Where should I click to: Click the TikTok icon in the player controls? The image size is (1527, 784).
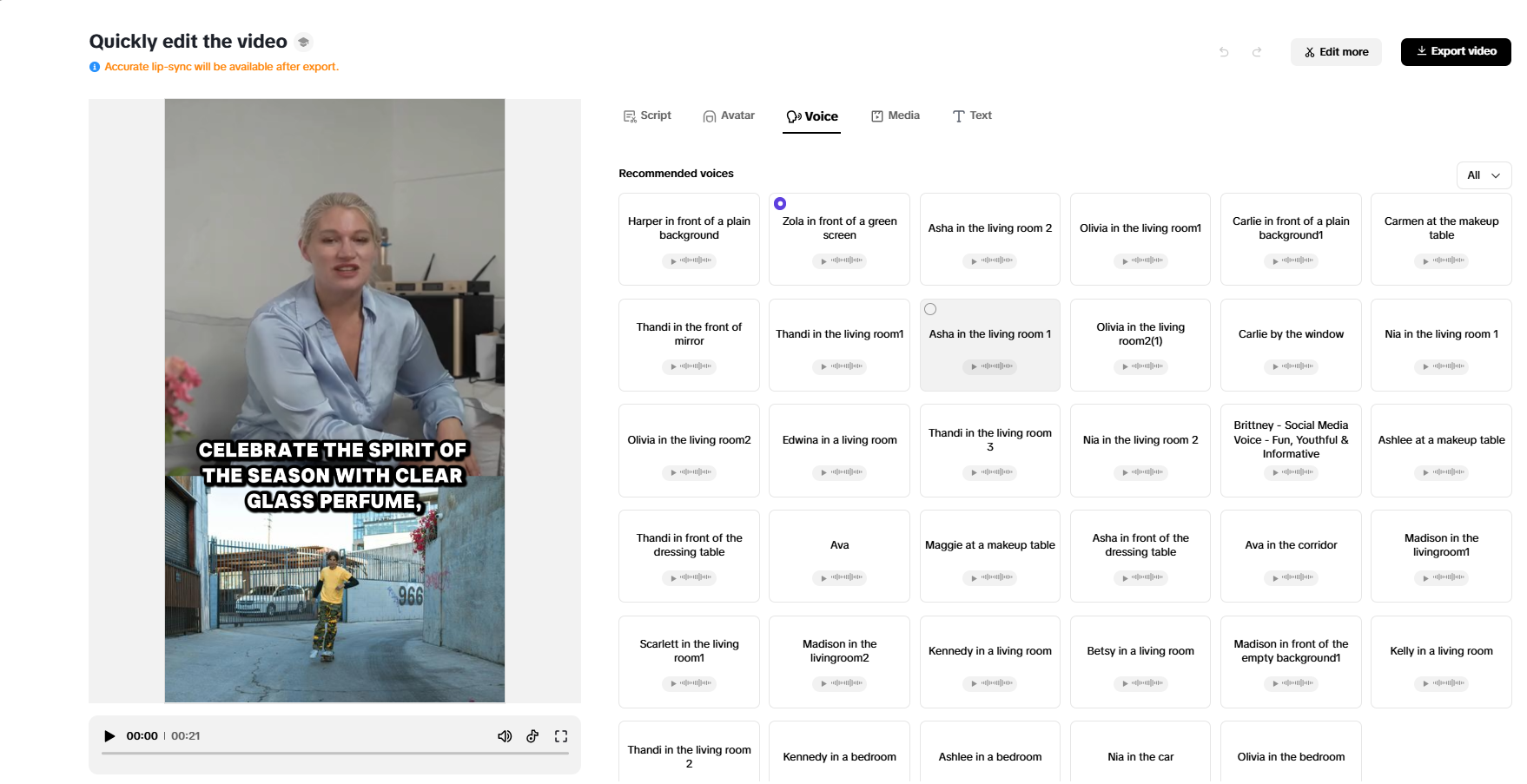tap(532, 735)
